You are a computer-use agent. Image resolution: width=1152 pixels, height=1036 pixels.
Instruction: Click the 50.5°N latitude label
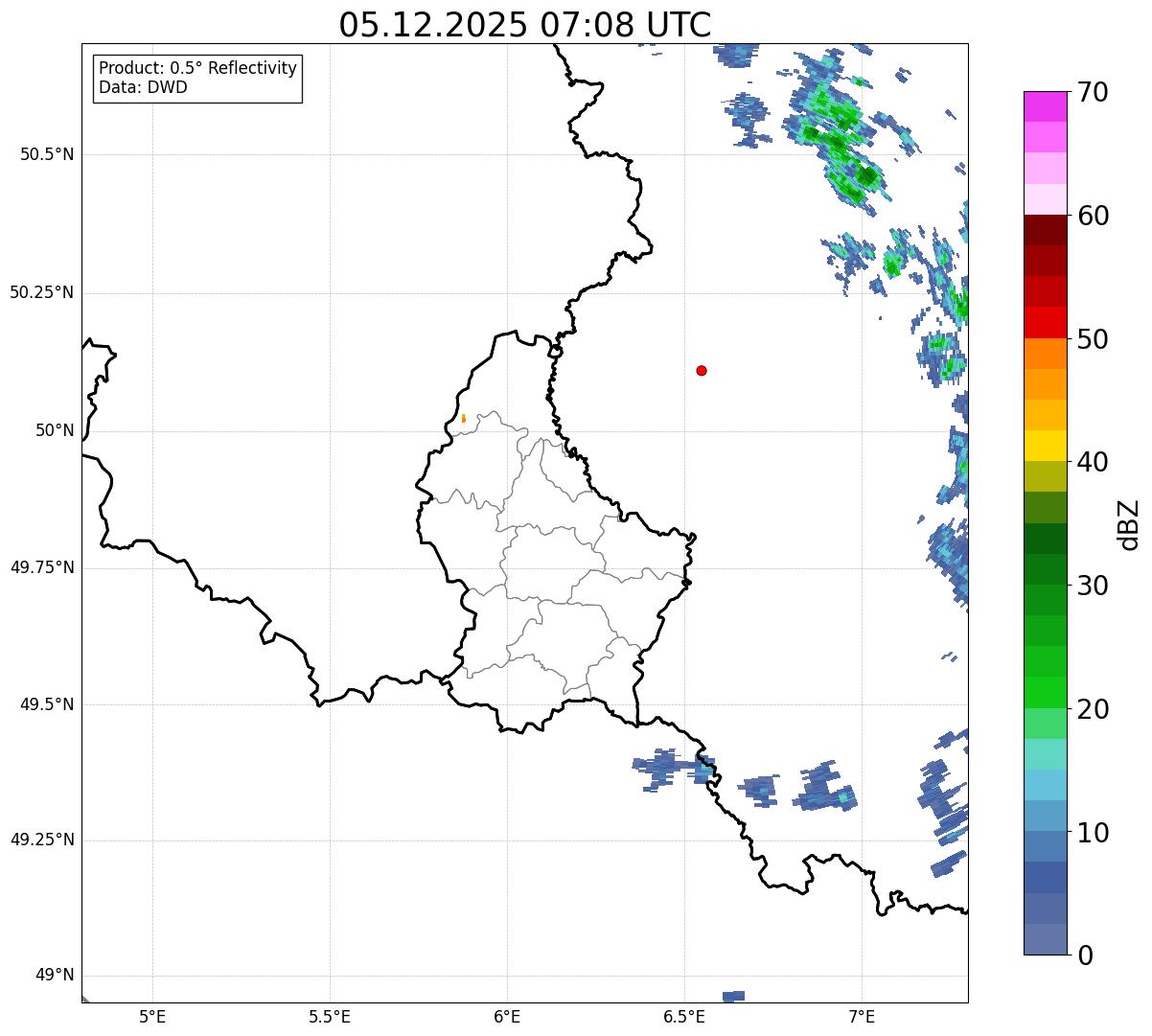coord(46,154)
